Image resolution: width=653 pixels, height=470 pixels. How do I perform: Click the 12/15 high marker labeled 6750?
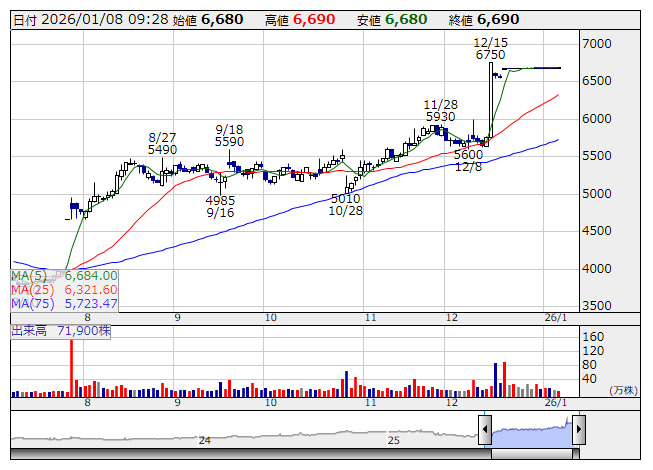click(x=490, y=55)
